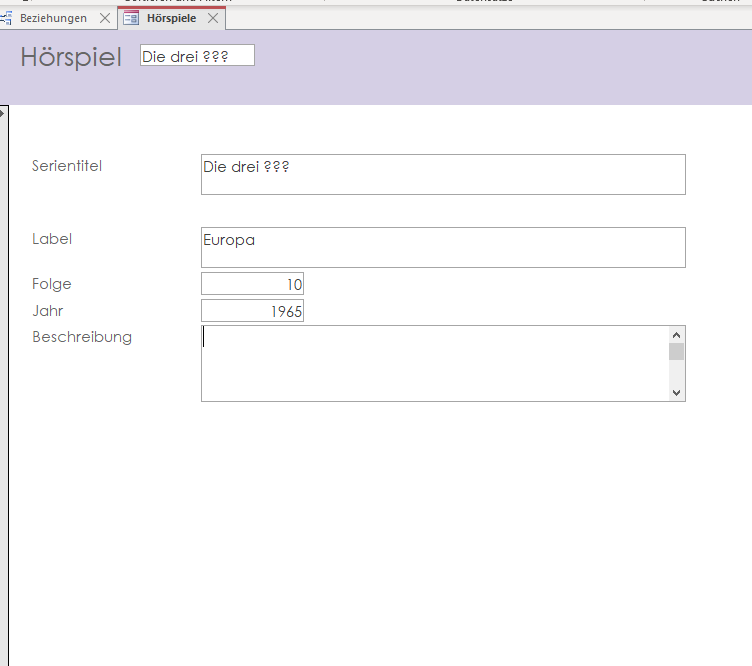This screenshot has height=666, width=752.
Task: Select the Folge field with value 10
Action: click(252, 284)
